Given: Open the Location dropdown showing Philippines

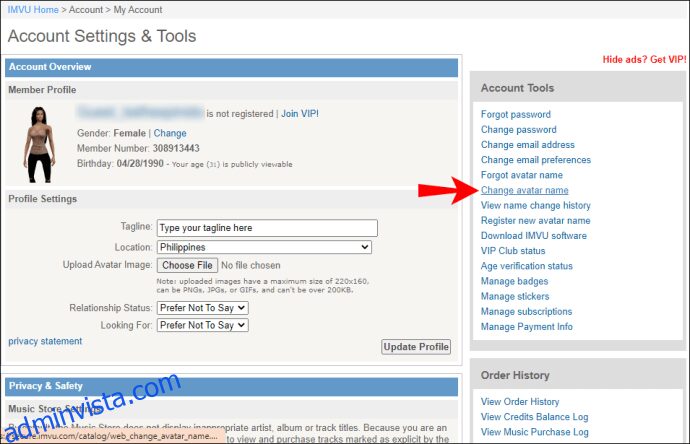Looking at the screenshot, I should [264, 247].
